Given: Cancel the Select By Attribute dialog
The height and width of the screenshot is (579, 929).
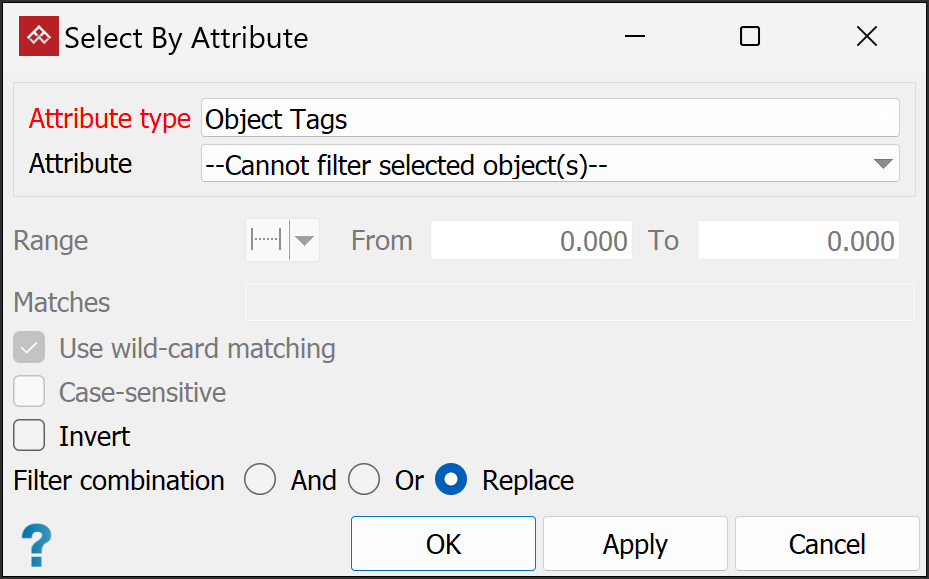Looking at the screenshot, I should coord(826,544).
